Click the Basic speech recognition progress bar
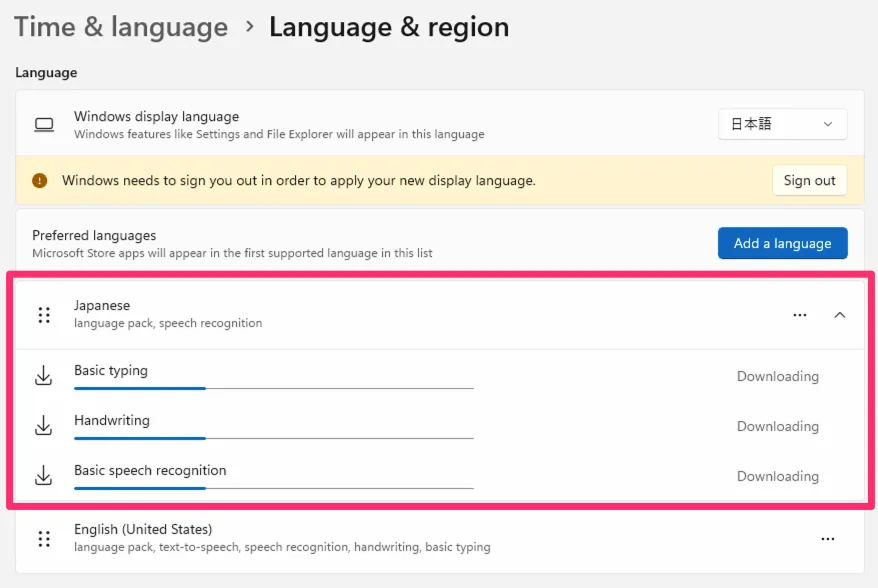Viewport: 878px width, 588px height. pyautogui.click(x=273, y=488)
